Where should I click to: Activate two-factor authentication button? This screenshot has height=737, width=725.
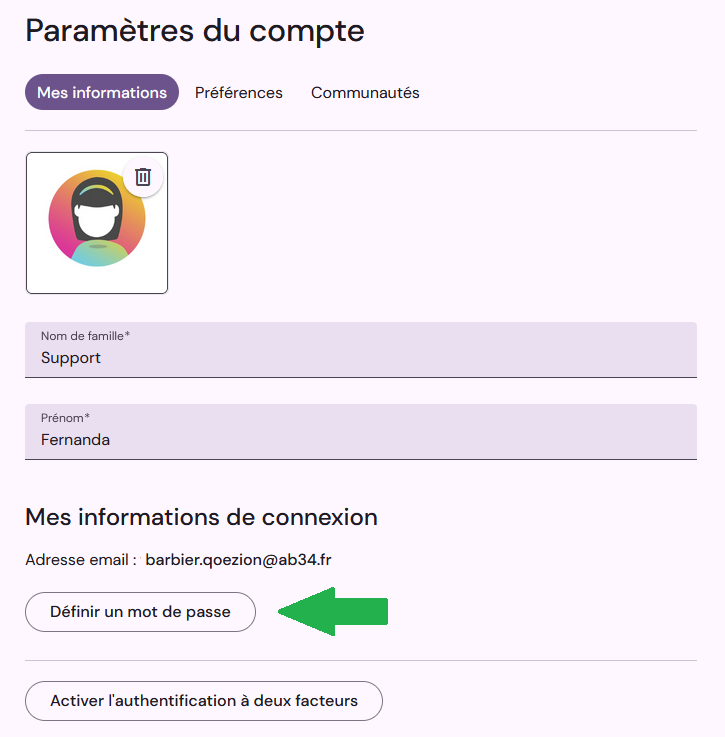click(204, 701)
